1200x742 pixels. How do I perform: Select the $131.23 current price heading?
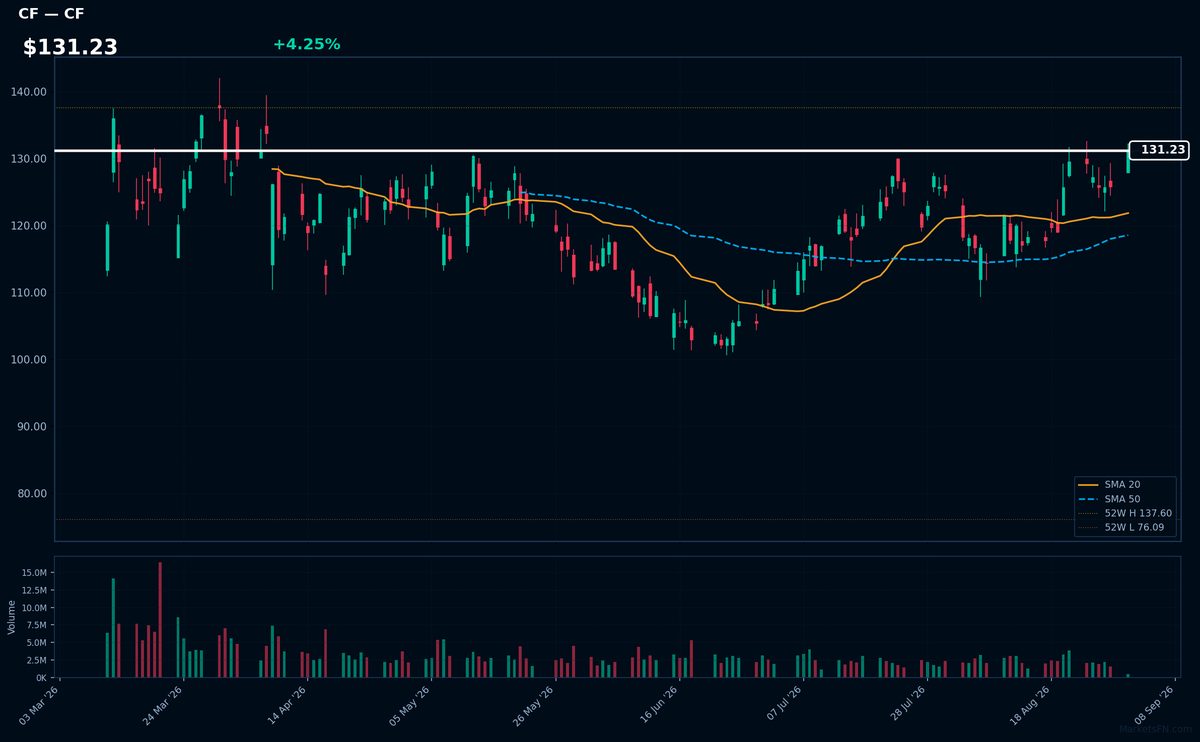click(70, 47)
